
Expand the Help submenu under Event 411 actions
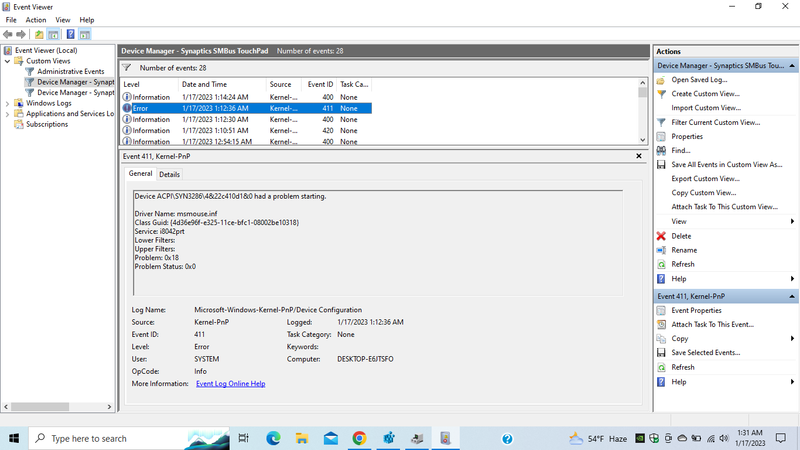pyautogui.click(x=792, y=382)
